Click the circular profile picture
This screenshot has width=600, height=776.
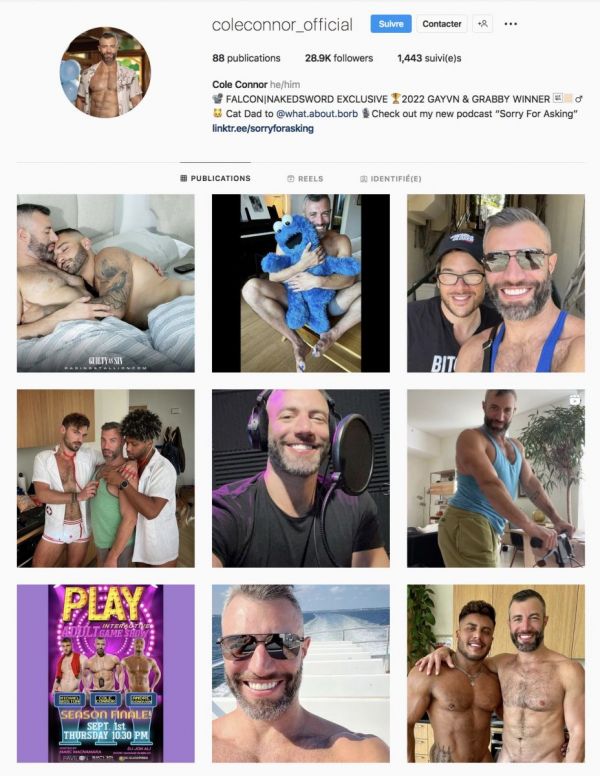click(x=105, y=72)
